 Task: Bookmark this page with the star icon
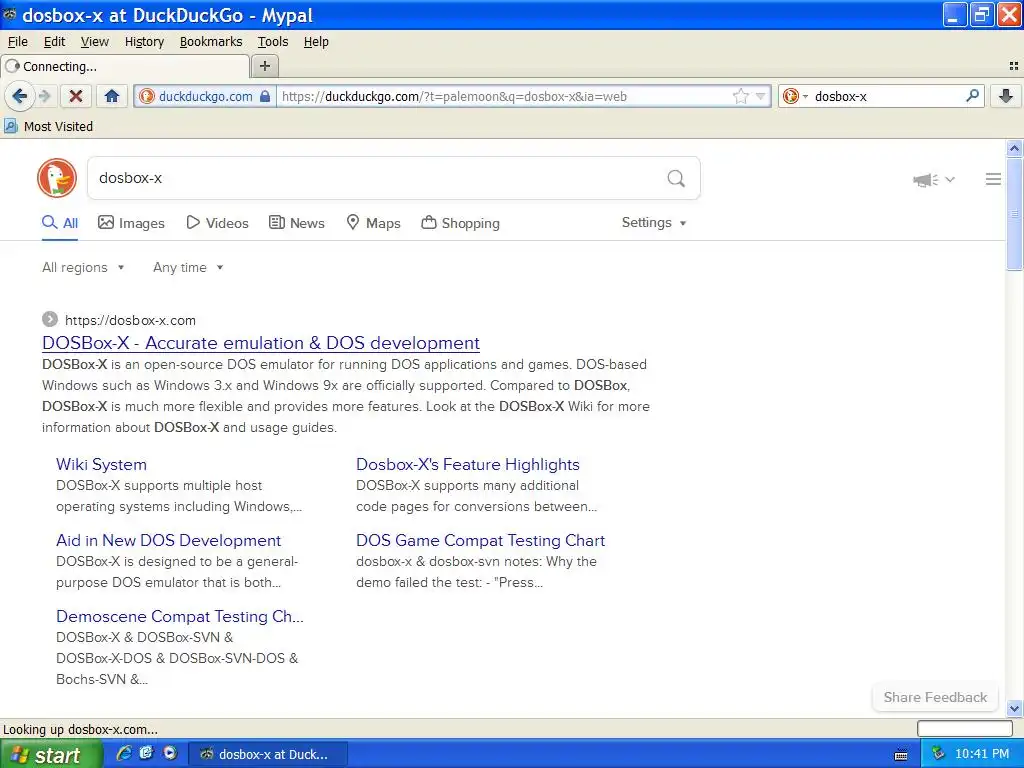[741, 96]
